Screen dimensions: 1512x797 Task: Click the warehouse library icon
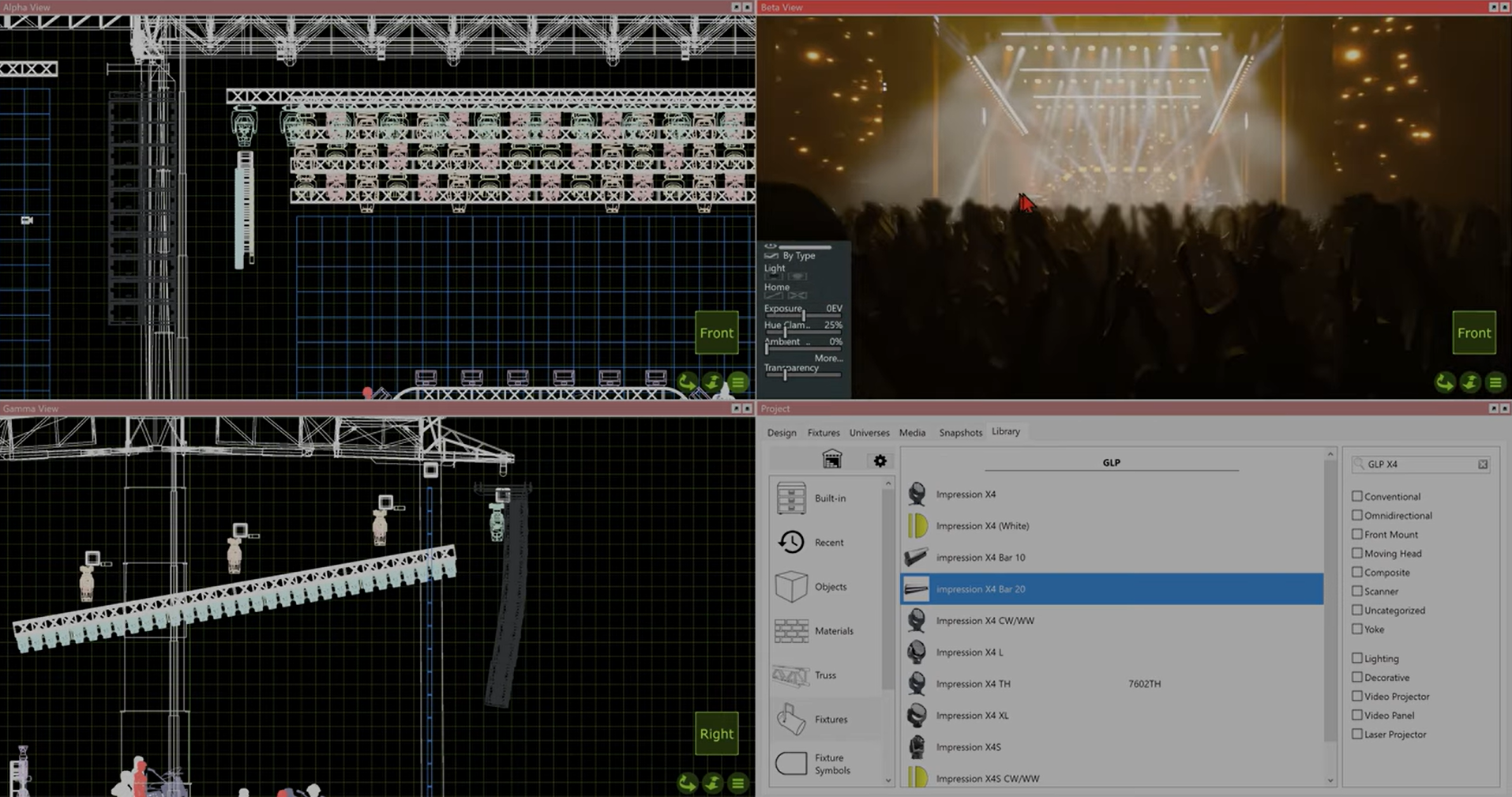(832, 459)
